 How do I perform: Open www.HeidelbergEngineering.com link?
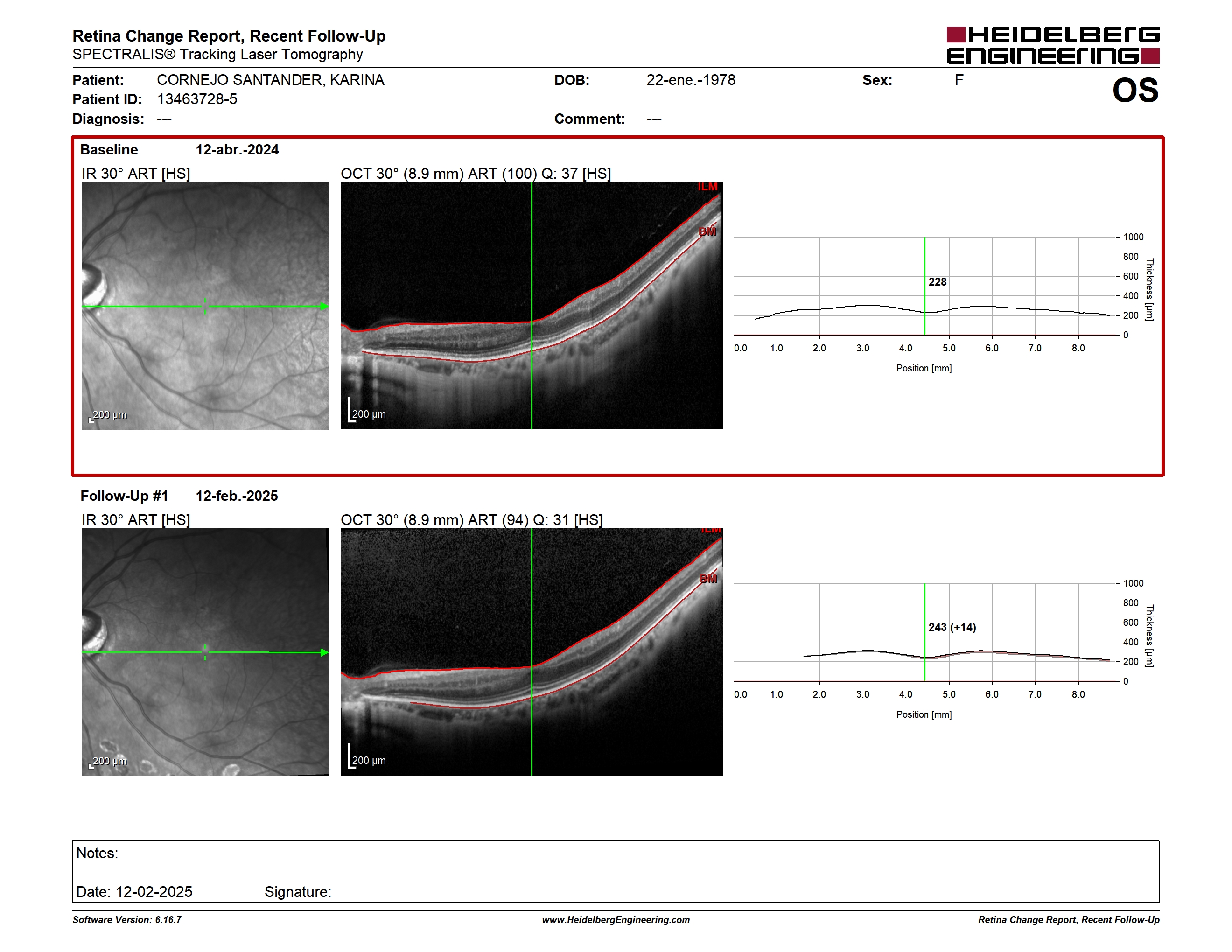[x=616, y=920]
